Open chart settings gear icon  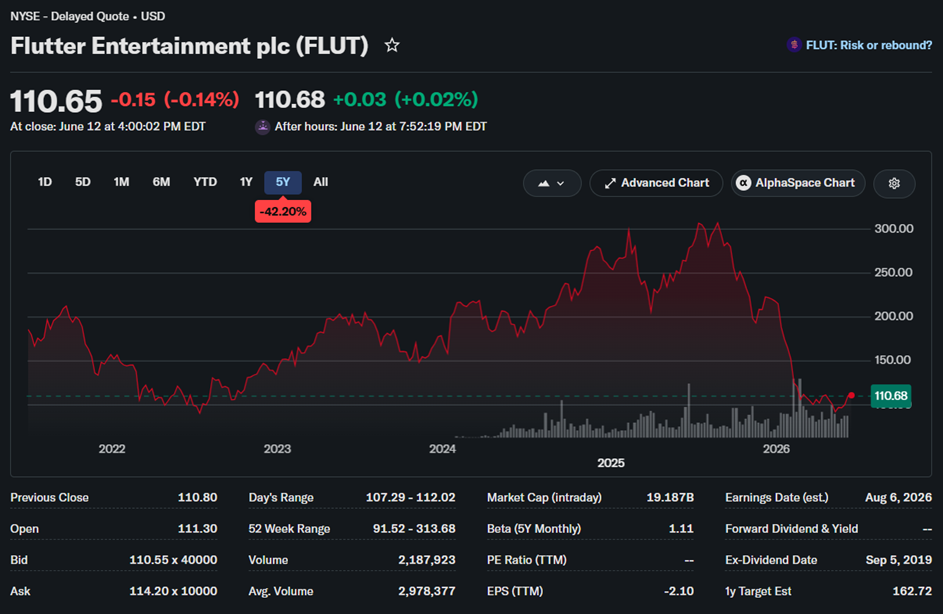pyautogui.click(x=894, y=183)
